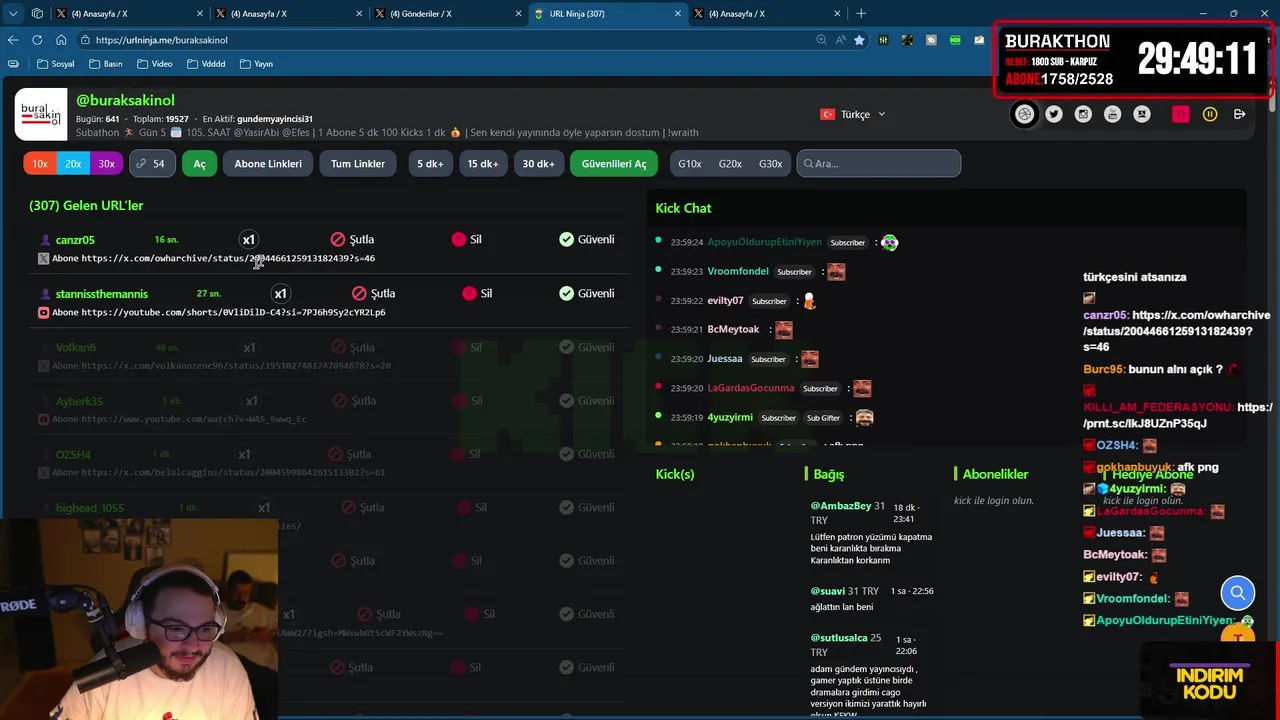
Task: Open the Vdddd bookmarks folder
Action: click(x=206, y=64)
